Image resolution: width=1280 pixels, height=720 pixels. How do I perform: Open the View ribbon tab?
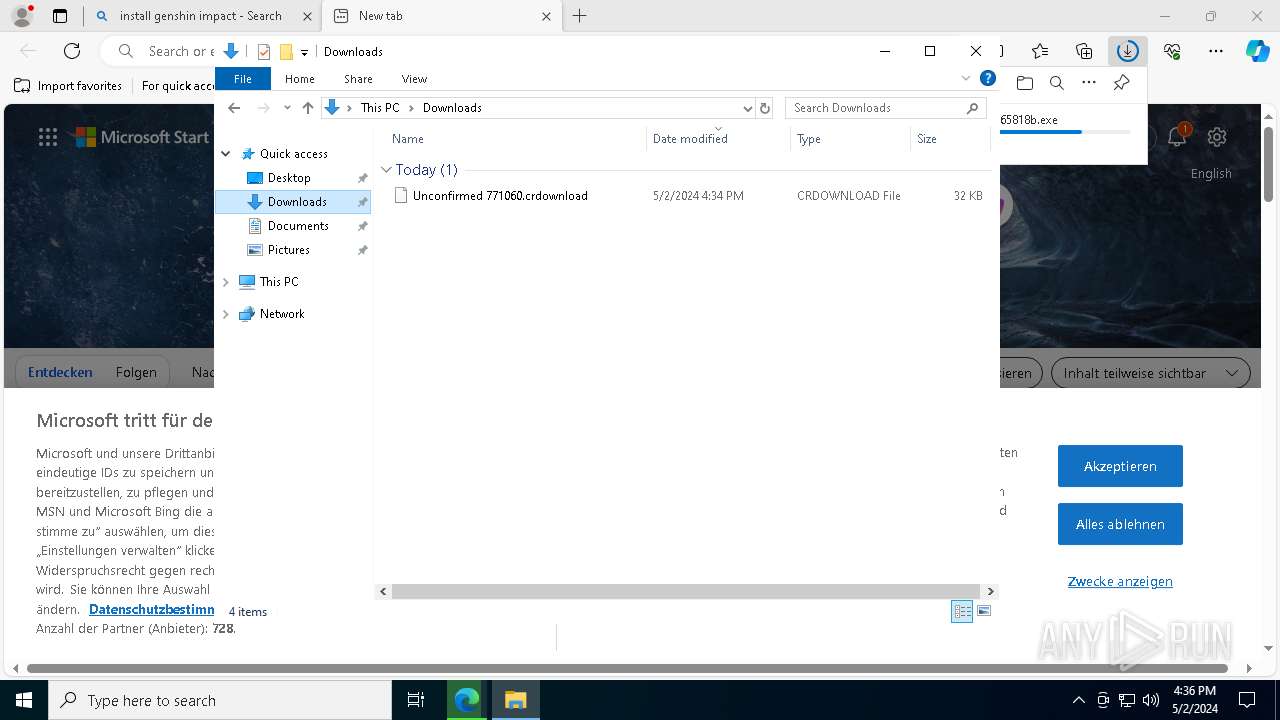(414, 79)
